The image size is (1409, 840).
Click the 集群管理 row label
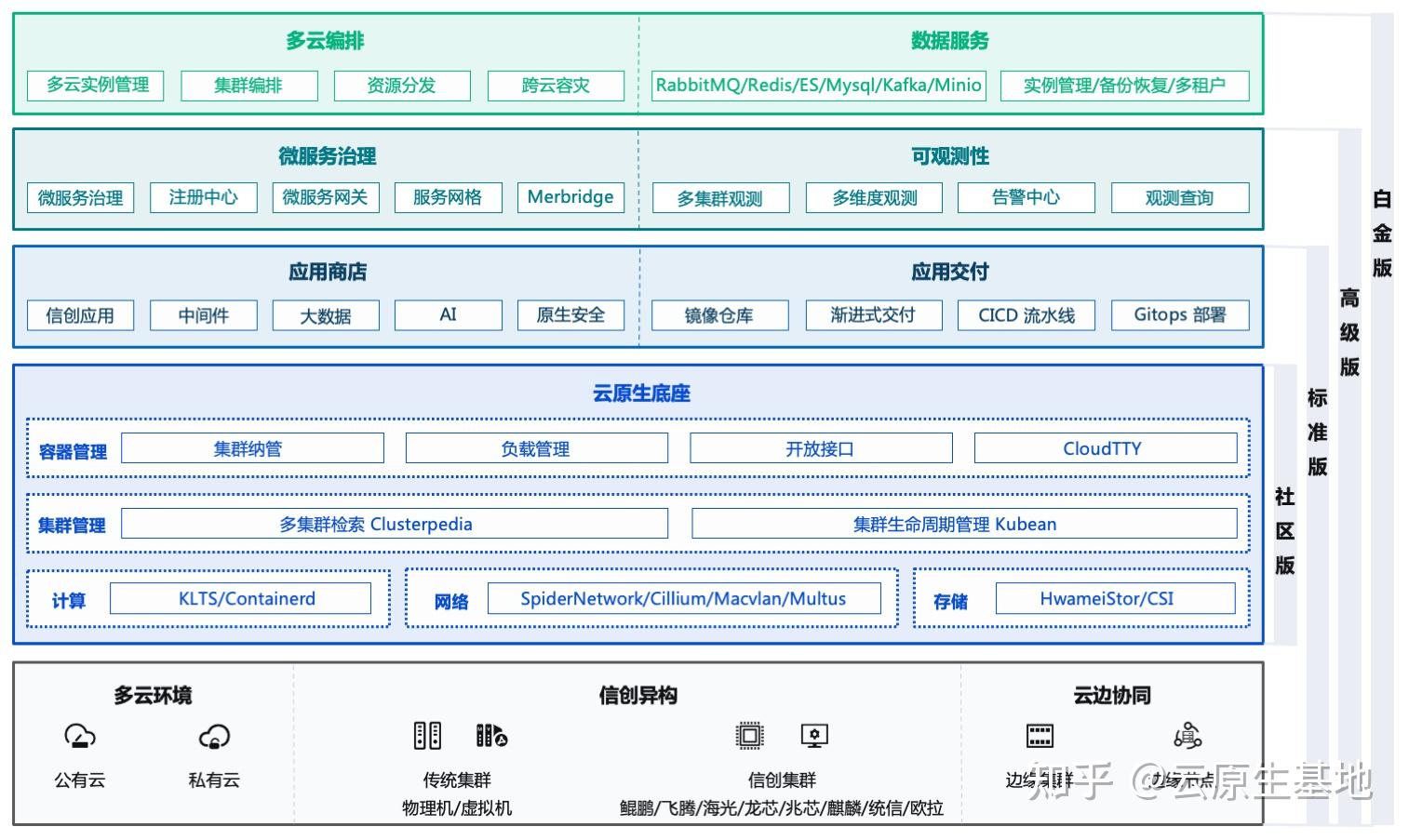click(x=73, y=526)
